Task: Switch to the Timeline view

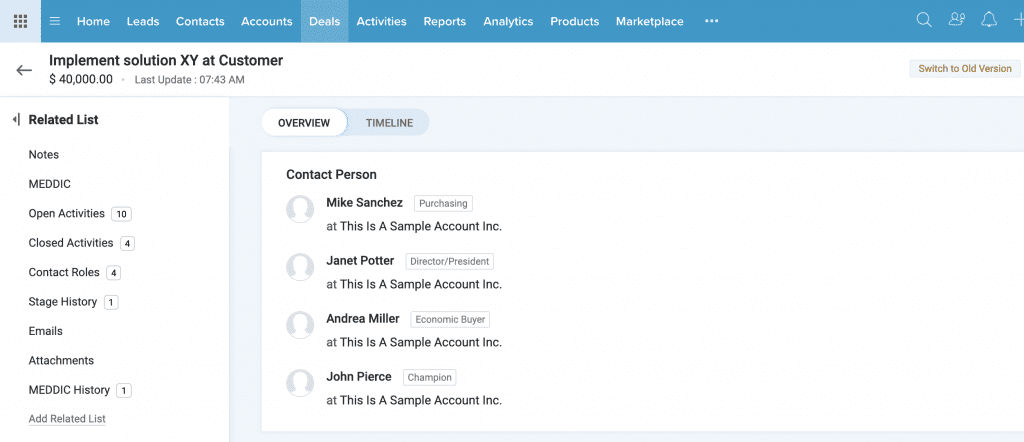Action: 389,123
